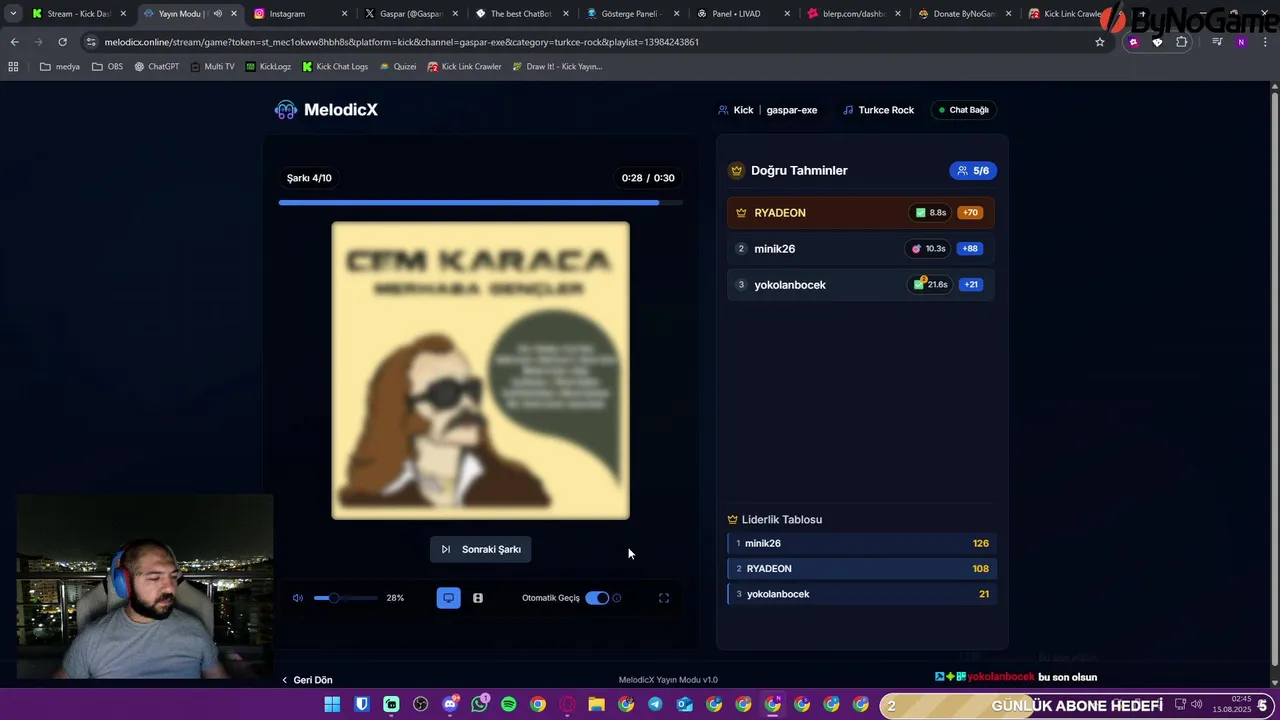Select RYADEON in Doğru Tahminler list
This screenshot has width=1280, height=720.
[861, 213]
